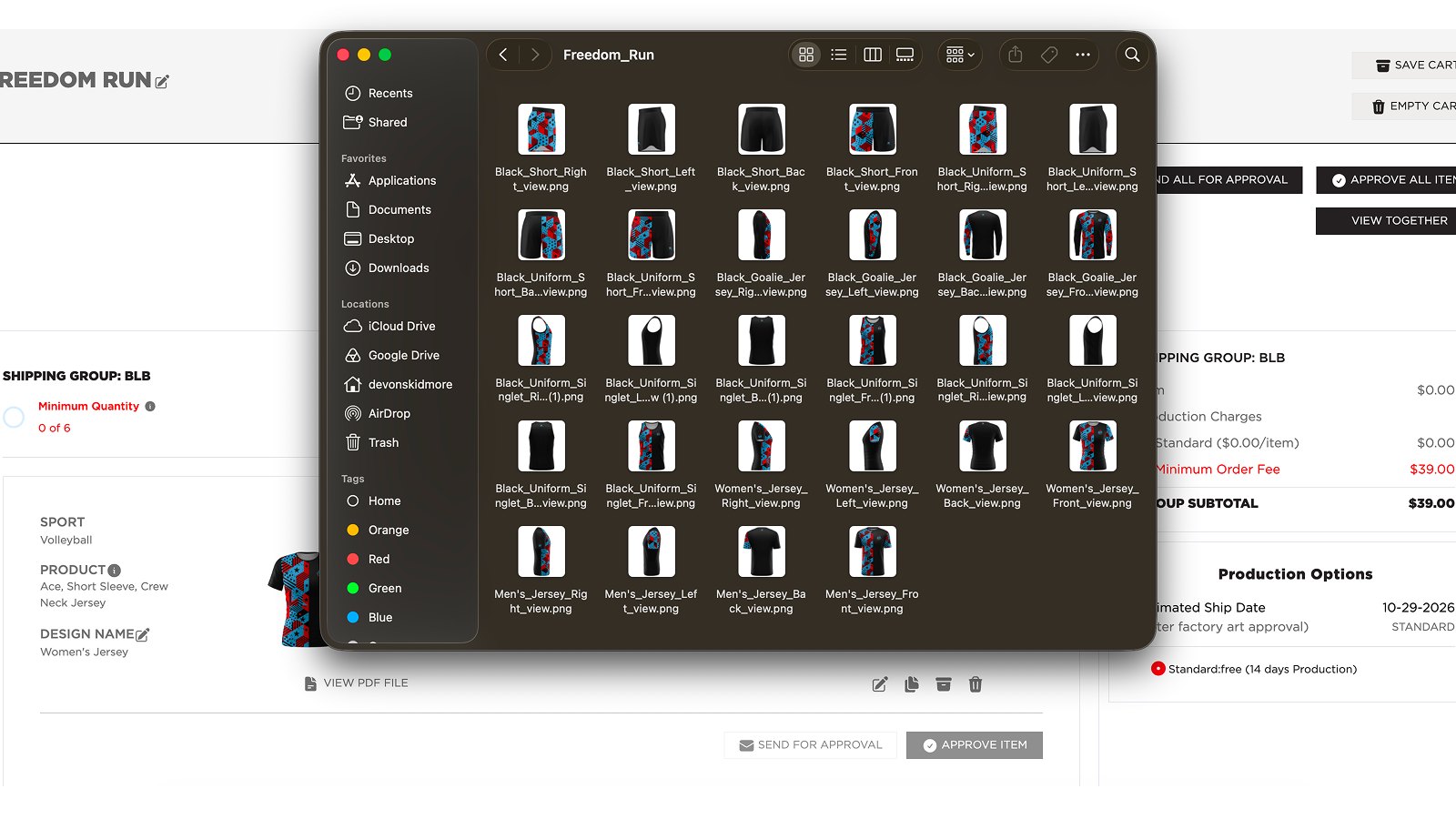Click edit item pencil icon below design
Viewport: 1456px width, 819px height.
click(879, 684)
